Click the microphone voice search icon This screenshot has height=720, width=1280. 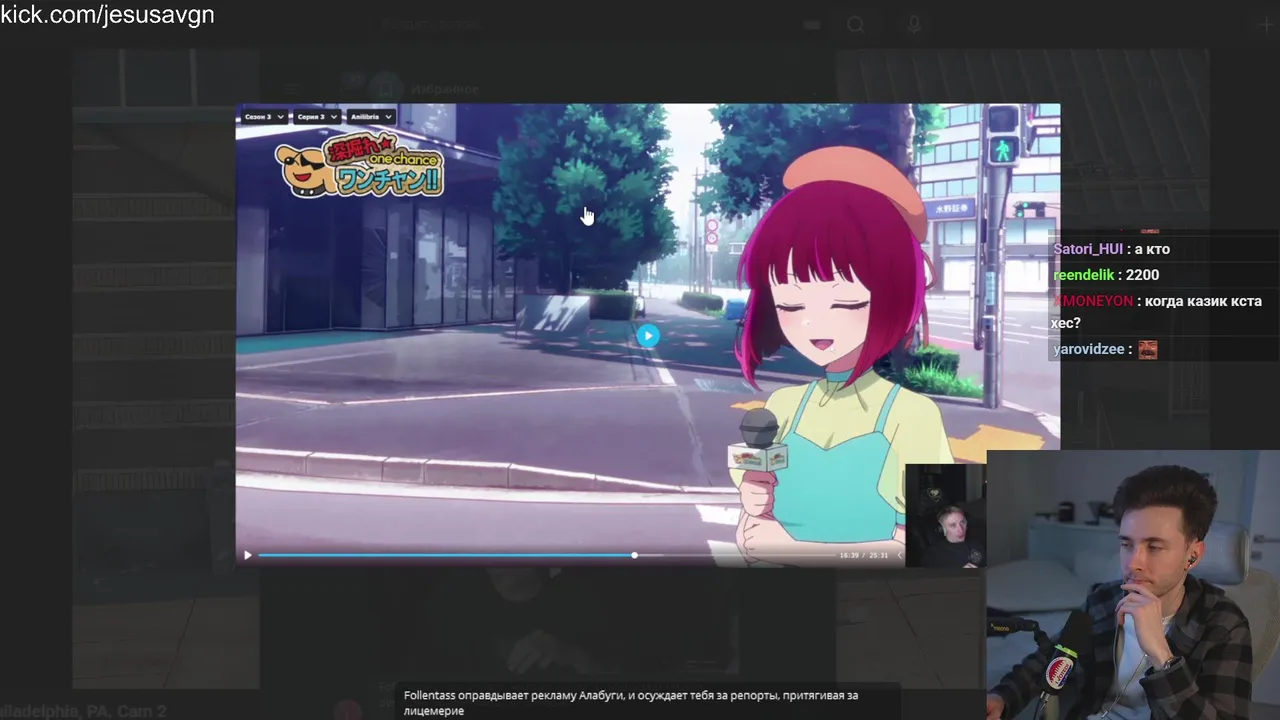914,25
